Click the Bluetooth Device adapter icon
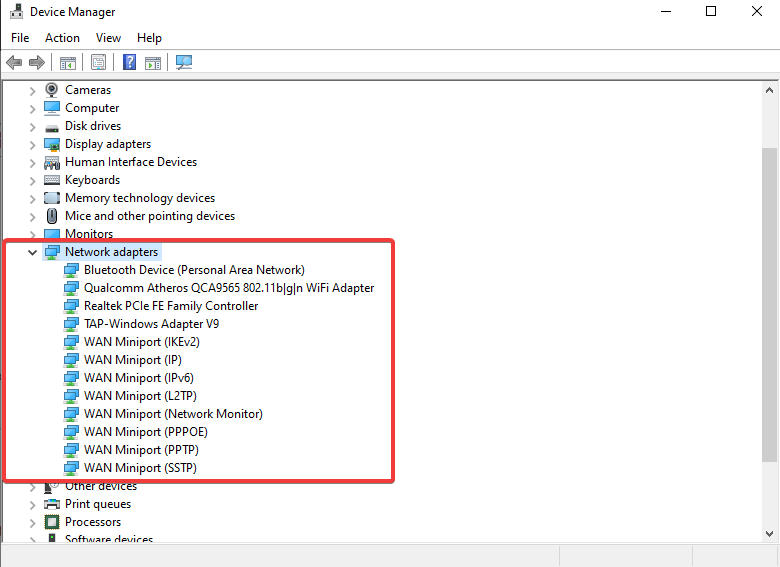The width and height of the screenshot is (780, 567). click(x=71, y=270)
